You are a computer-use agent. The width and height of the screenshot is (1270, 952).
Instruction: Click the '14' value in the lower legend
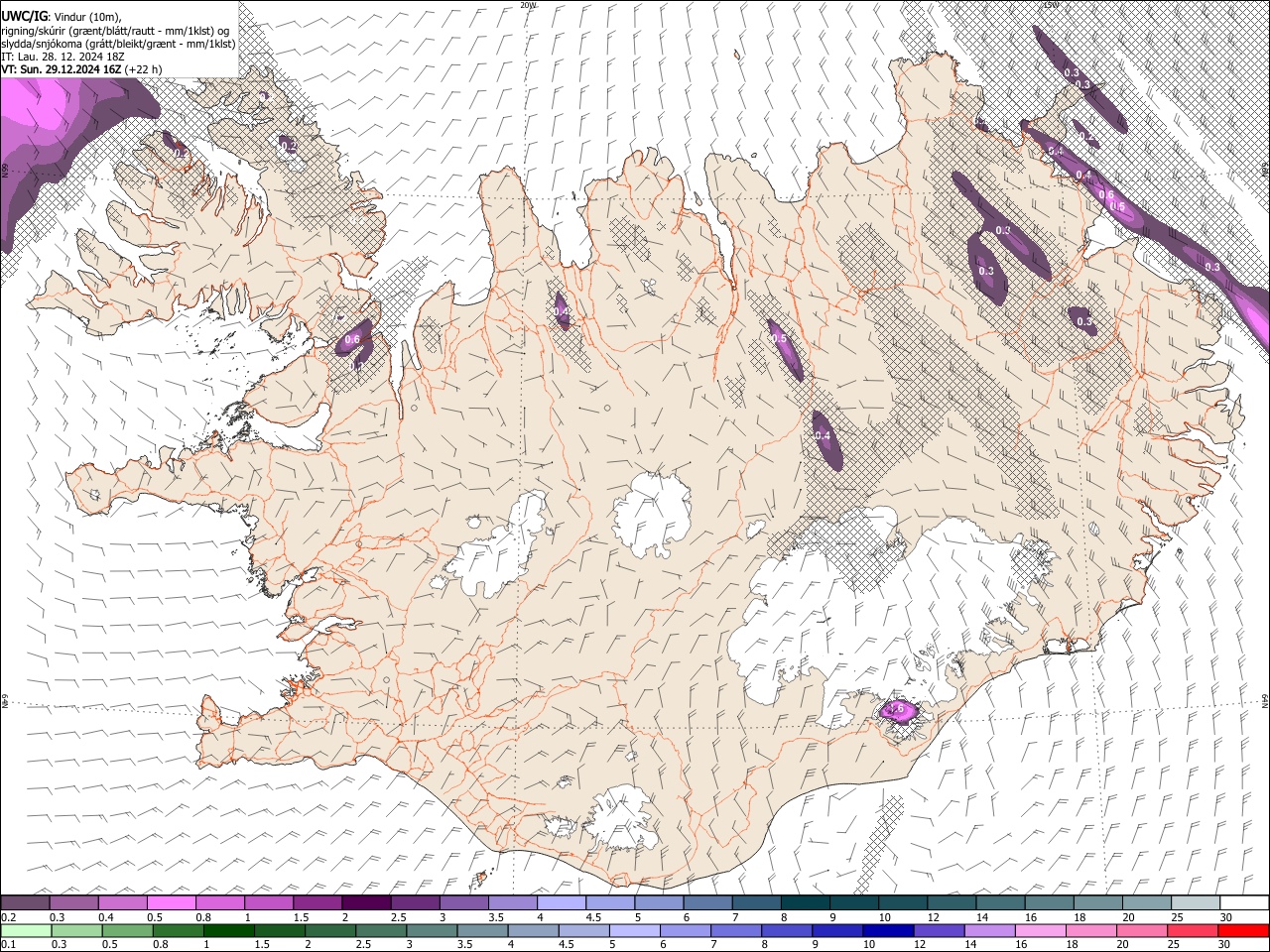click(968, 945)
